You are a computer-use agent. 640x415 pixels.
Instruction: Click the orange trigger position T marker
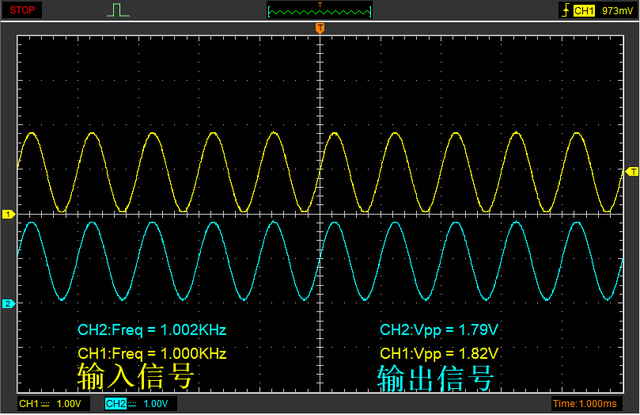[x=320, y=29]
